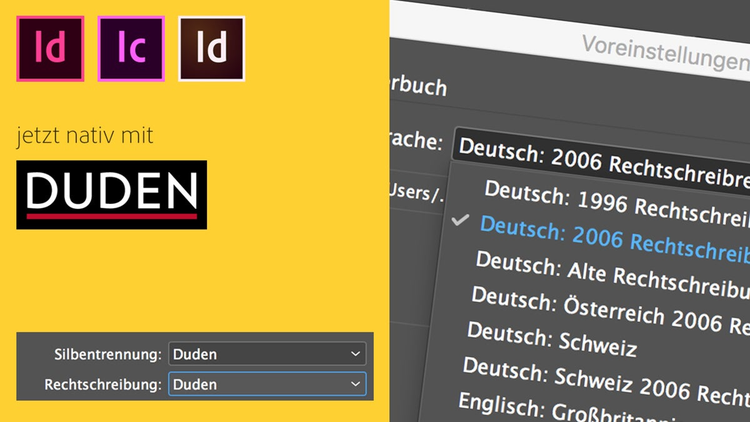Pick Deutsch: Schweiz 2006 Rechtschreibreform entry
The width and height of the screenshot is (750, 422).
tap(606, 380)
